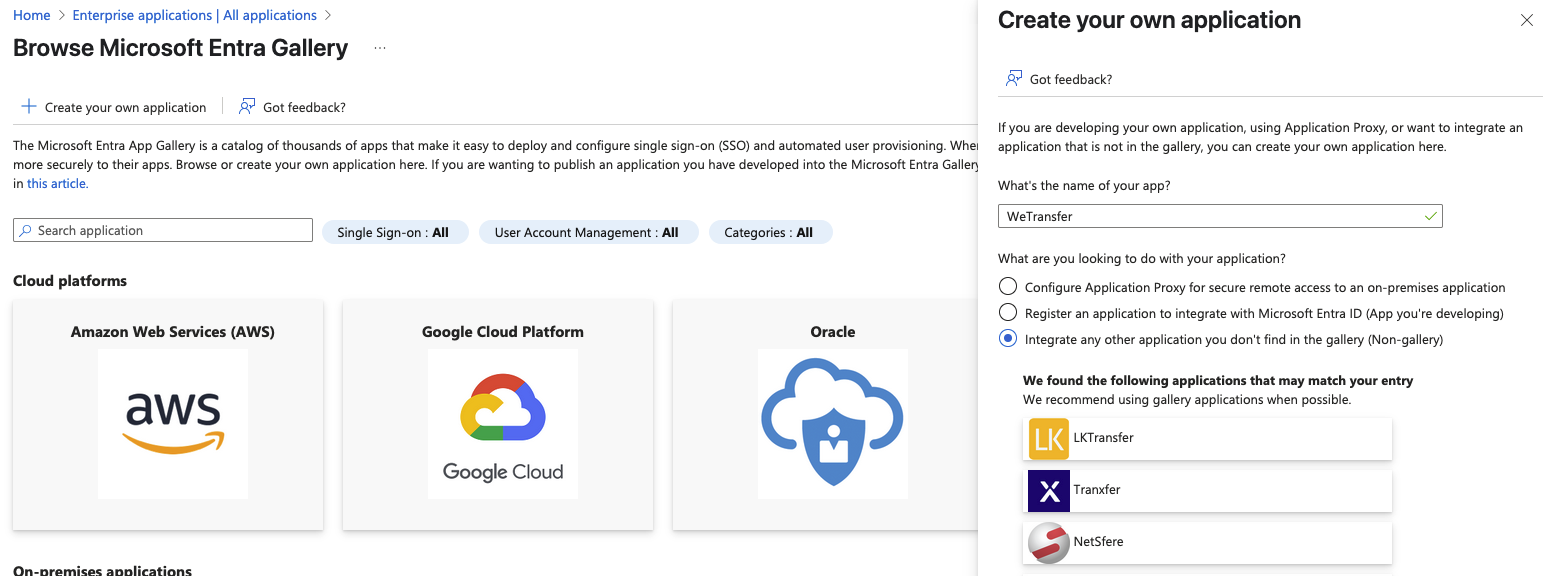
Task: Click the app name field containing WeTransfer
Action: [1220, 216]
